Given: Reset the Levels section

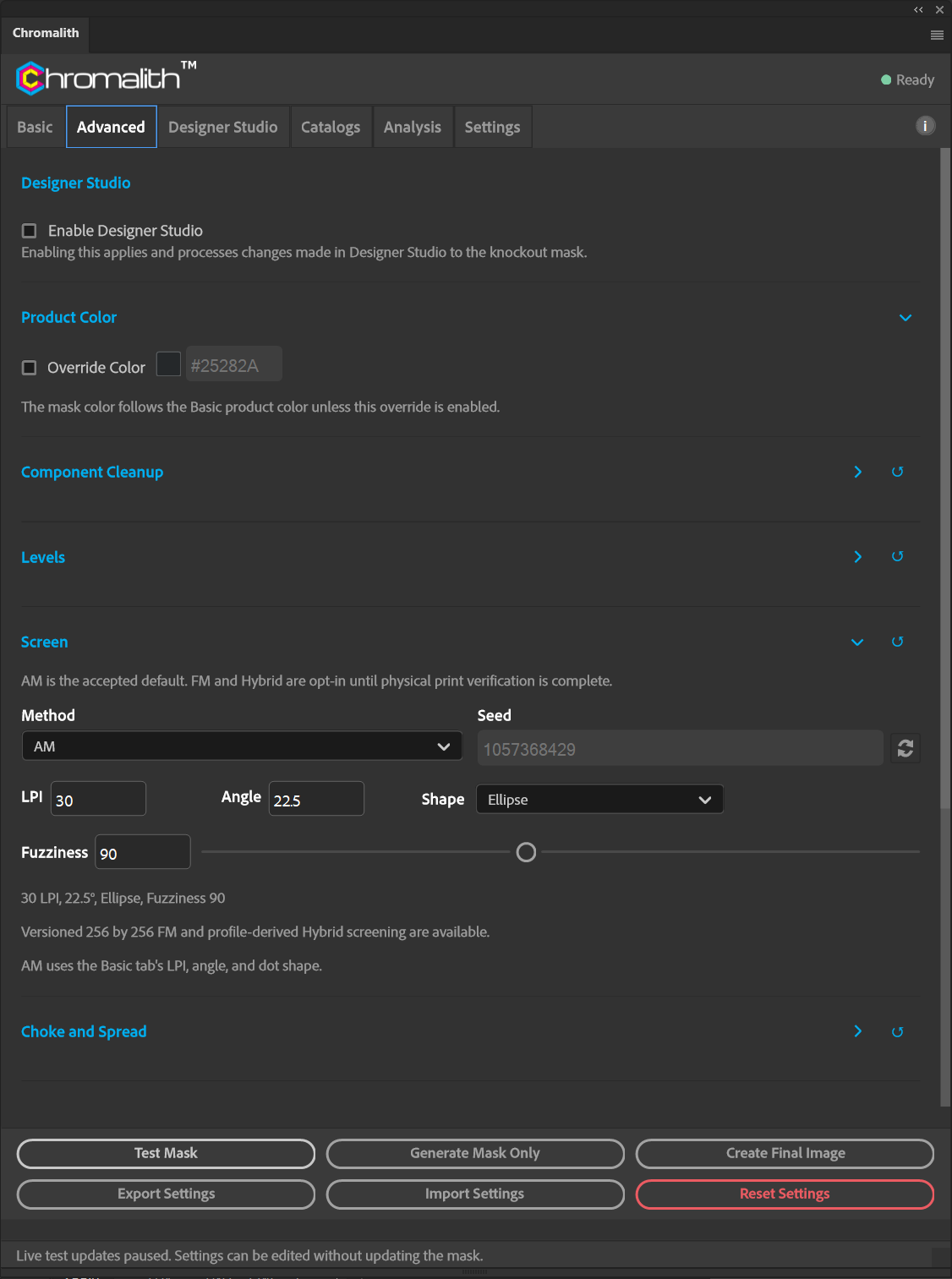Looking at the screenshot, I should (898, 556).
